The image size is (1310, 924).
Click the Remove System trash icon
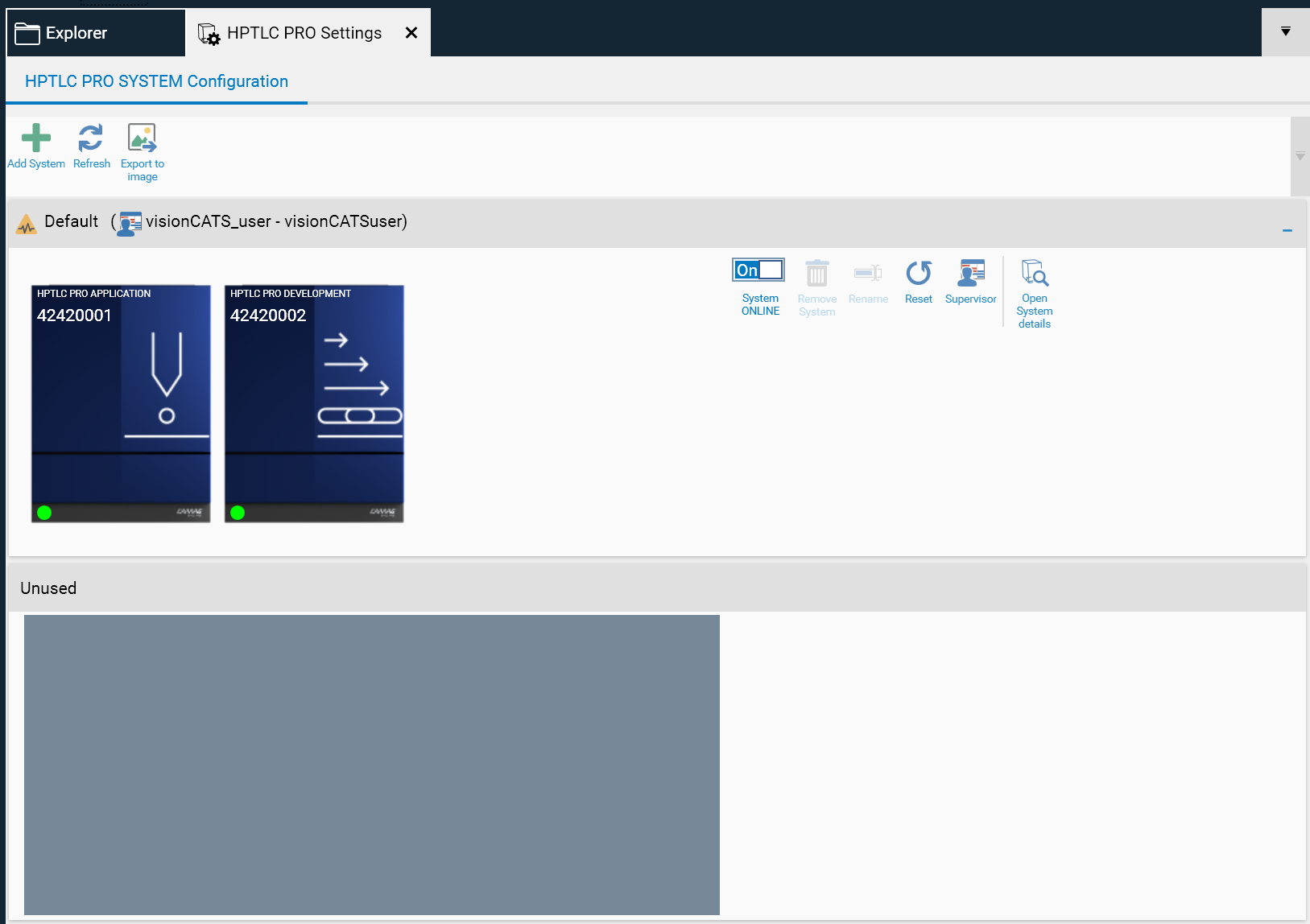coord(816,274)
